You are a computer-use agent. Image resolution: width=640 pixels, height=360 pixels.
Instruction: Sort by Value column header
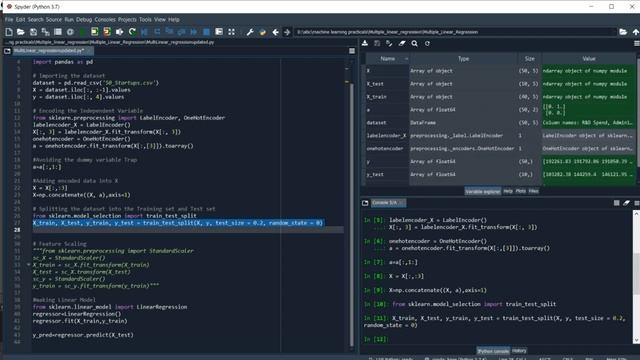[589, 59]
